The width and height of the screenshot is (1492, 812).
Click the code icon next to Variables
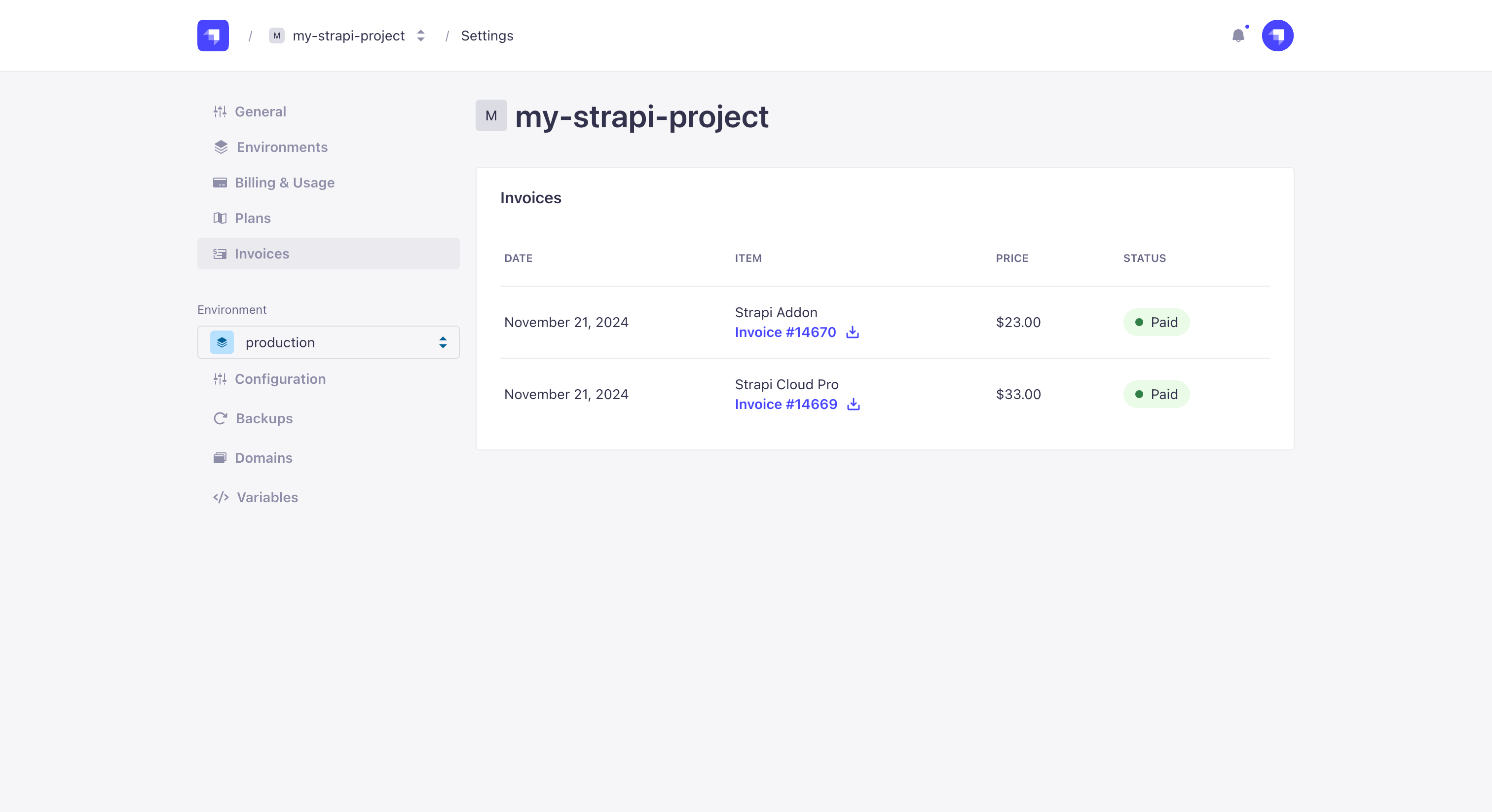pos(221,497)
